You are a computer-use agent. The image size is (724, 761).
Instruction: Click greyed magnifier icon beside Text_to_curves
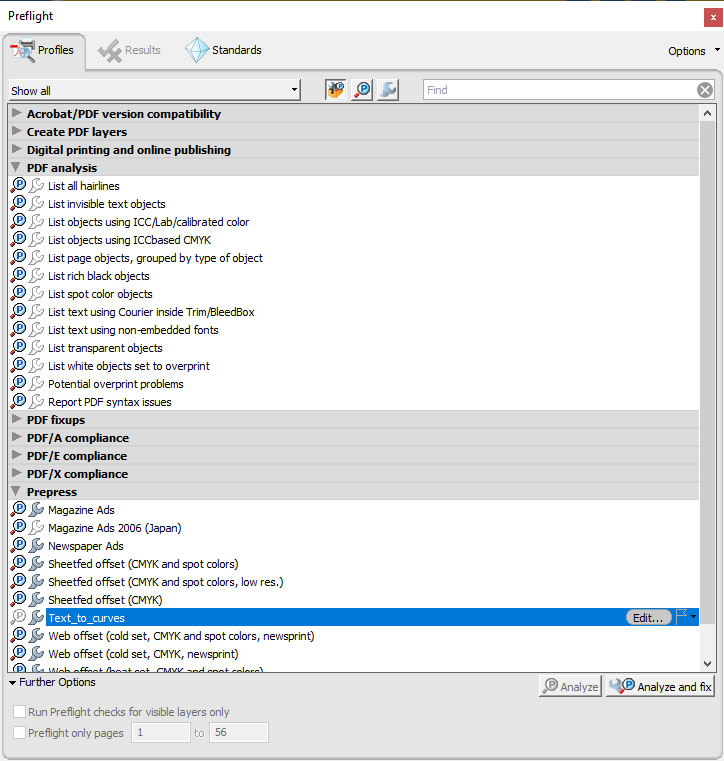(x=18, y=618)
